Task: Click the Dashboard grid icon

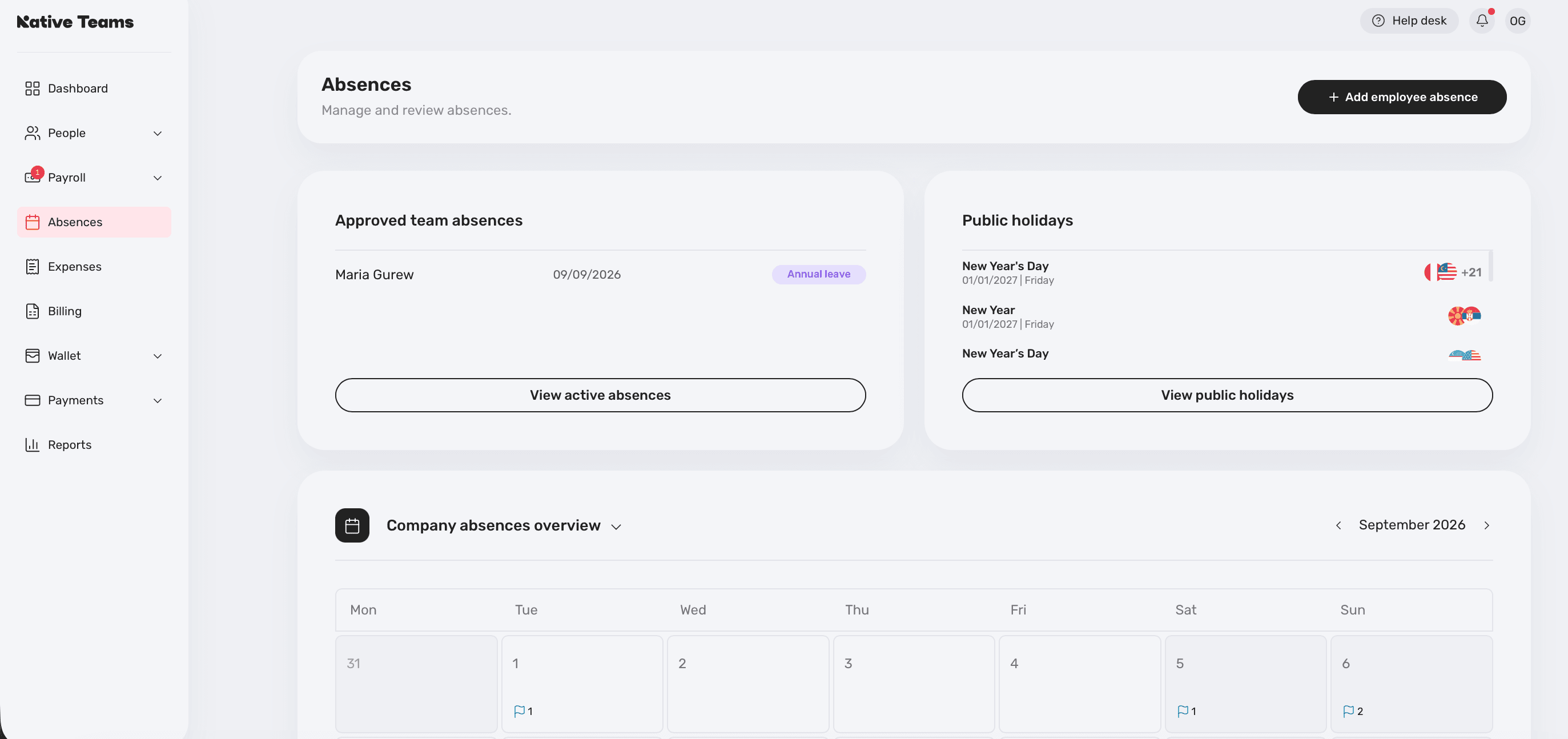Action: [x=32, y=89]
